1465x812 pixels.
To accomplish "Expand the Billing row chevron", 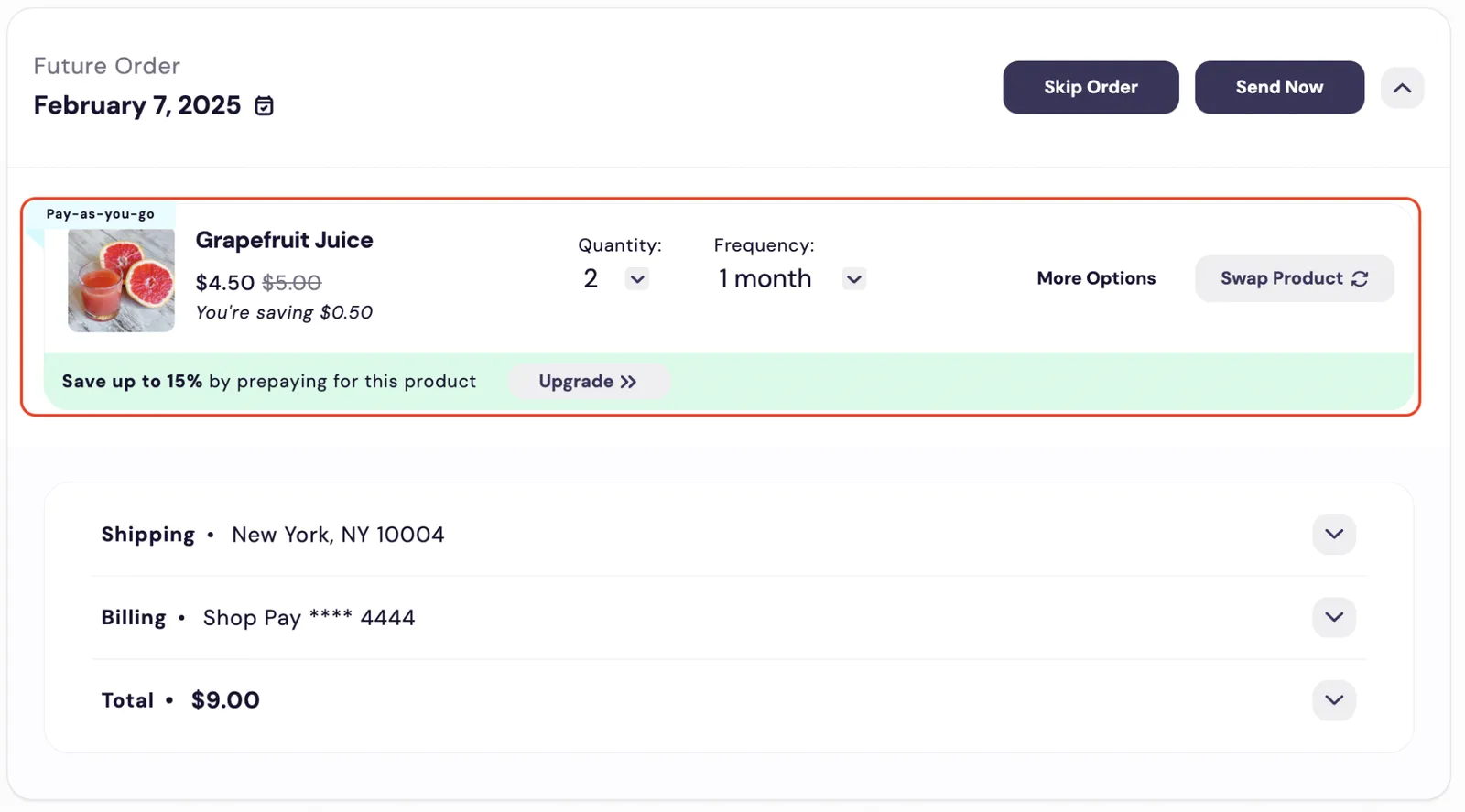I will click(1334, 617).
